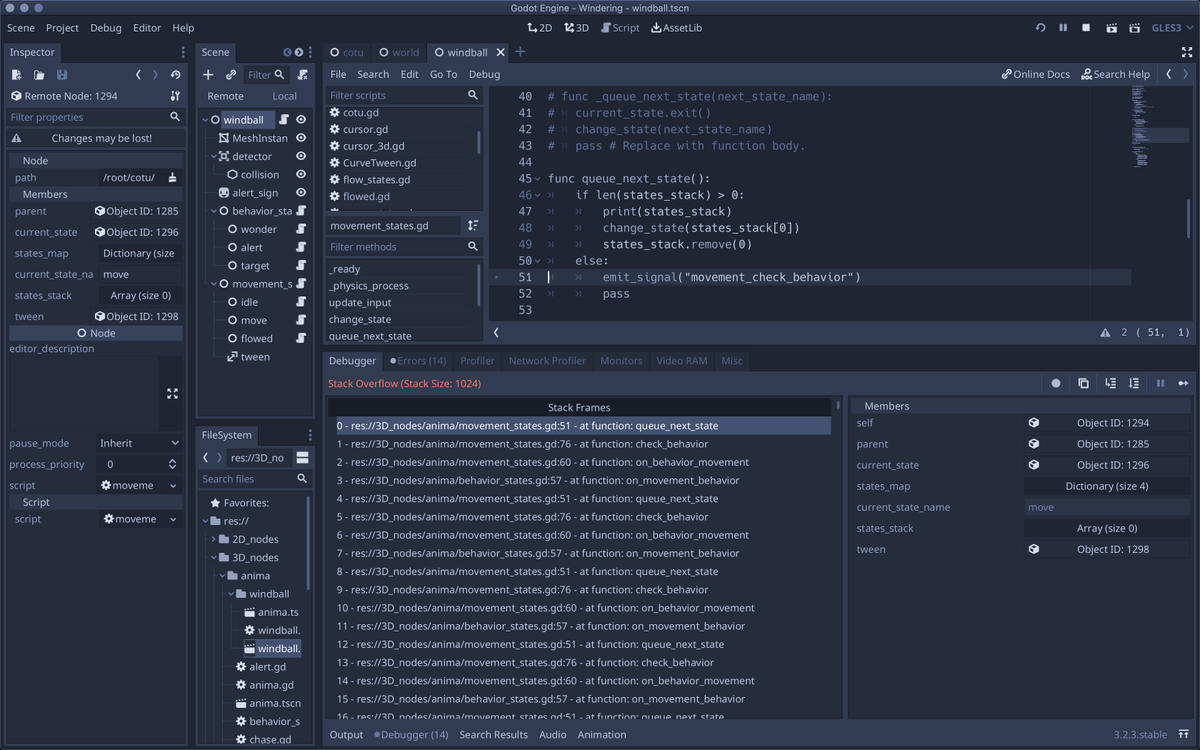Screen dimensions: 1200x750
Task: Toggle visibility of collision node
Action: click(301, 174)
